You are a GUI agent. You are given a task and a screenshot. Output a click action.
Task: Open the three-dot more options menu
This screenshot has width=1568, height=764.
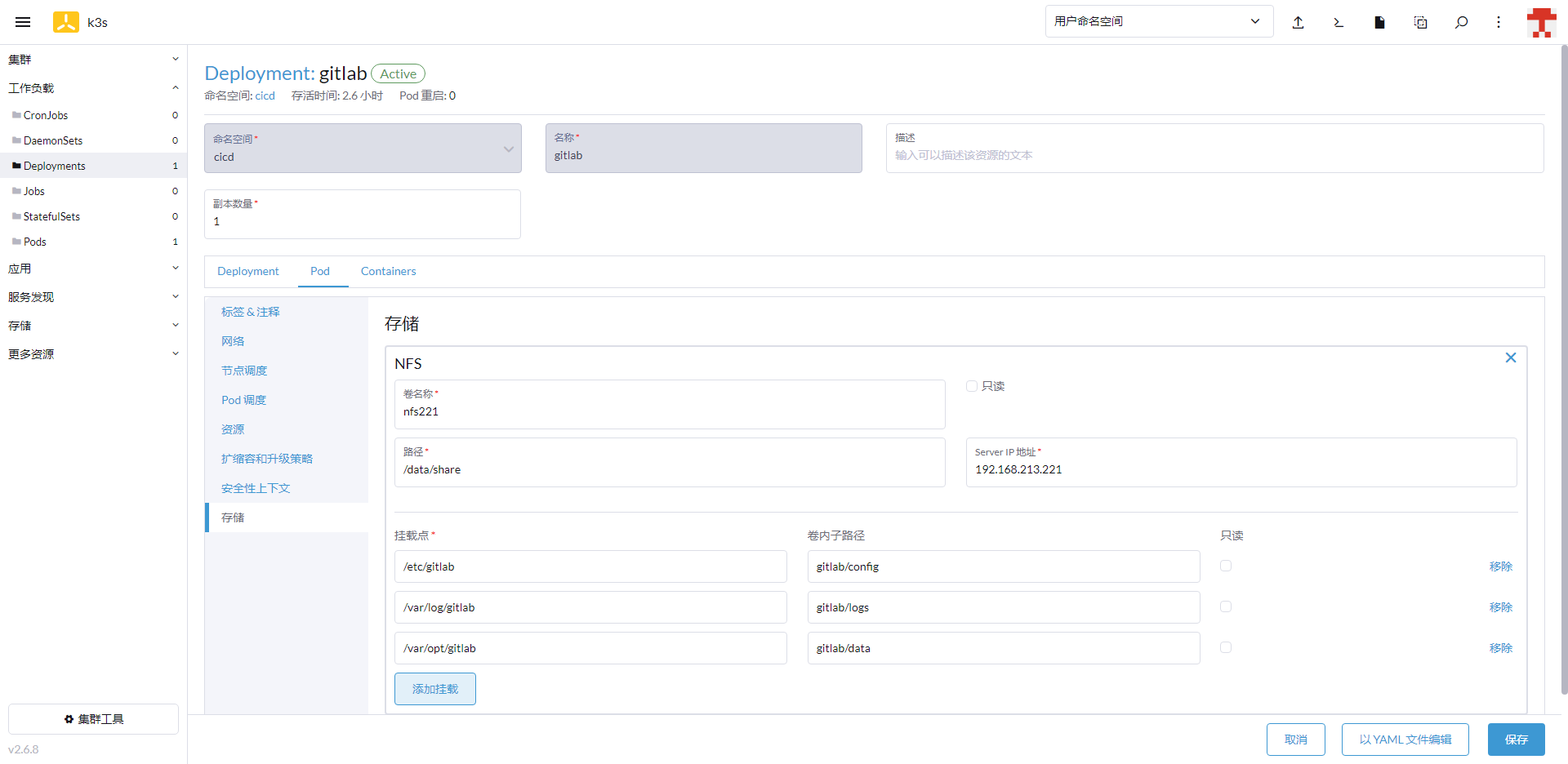(1498, 22)
